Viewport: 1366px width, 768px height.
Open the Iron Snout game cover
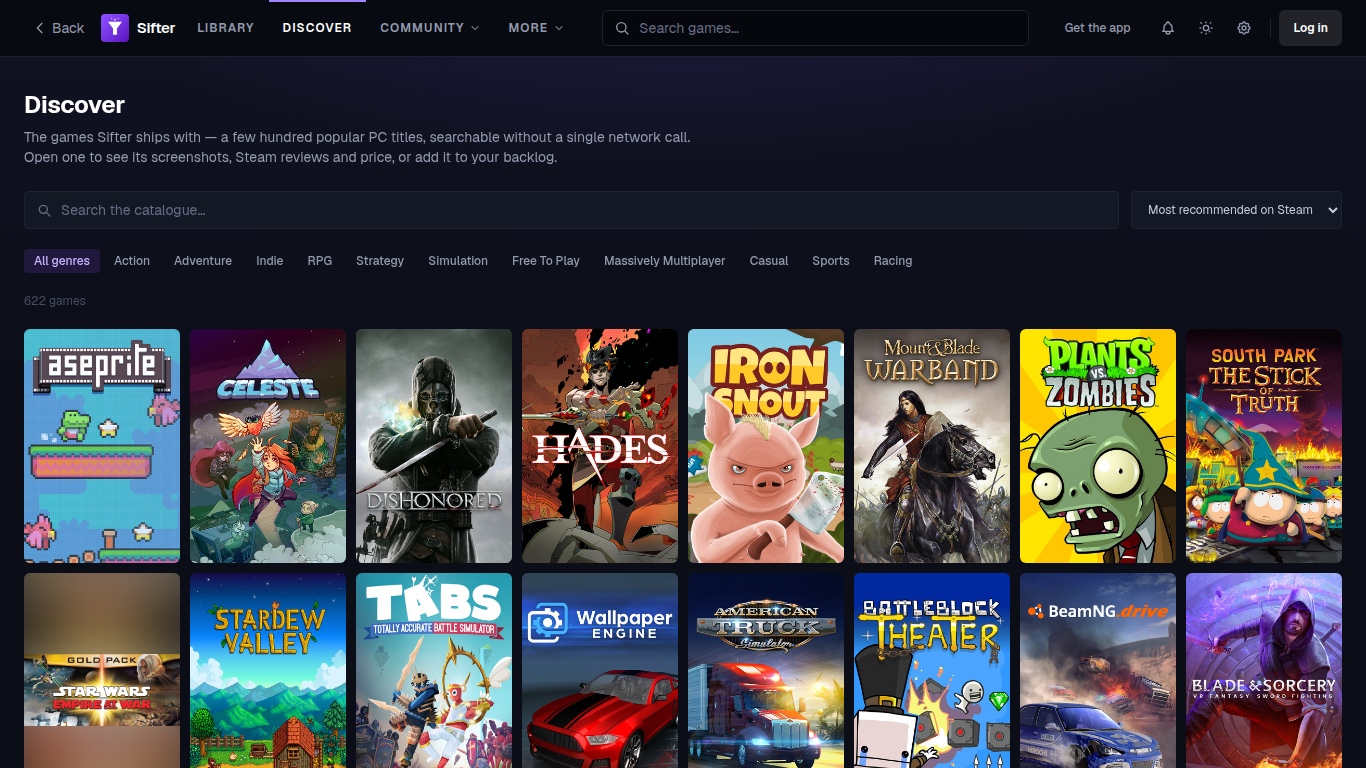766,446
